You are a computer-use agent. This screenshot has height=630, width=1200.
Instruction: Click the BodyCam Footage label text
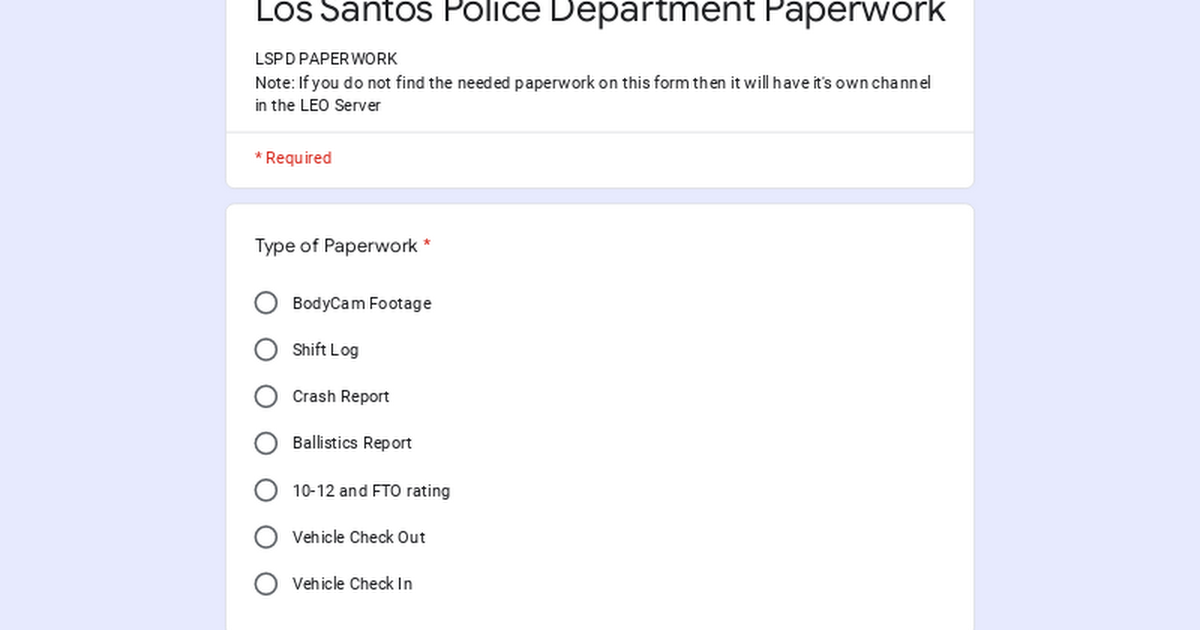[x=362, y=303]
